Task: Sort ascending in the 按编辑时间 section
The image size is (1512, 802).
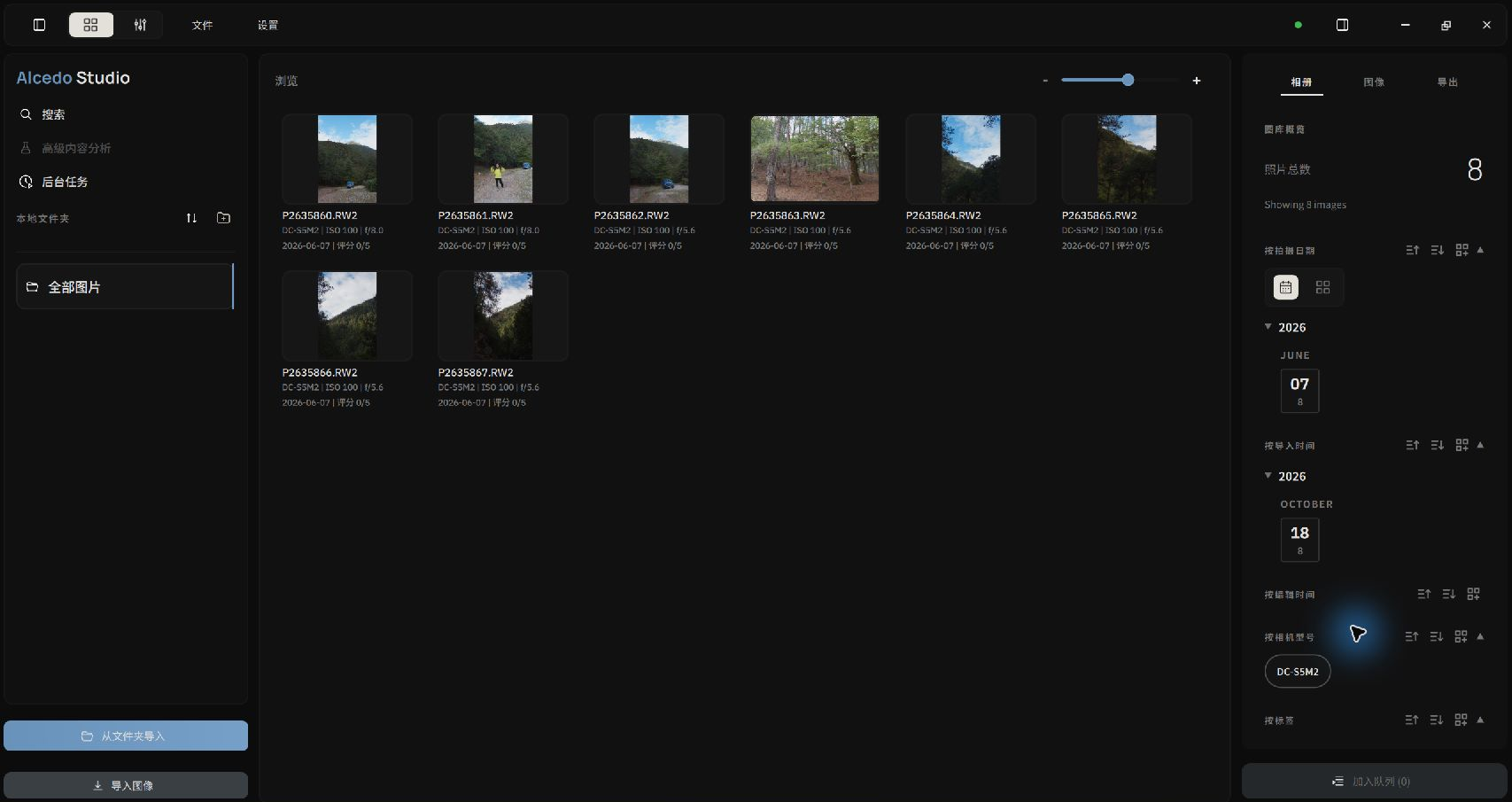Action: click(1423, 594)
